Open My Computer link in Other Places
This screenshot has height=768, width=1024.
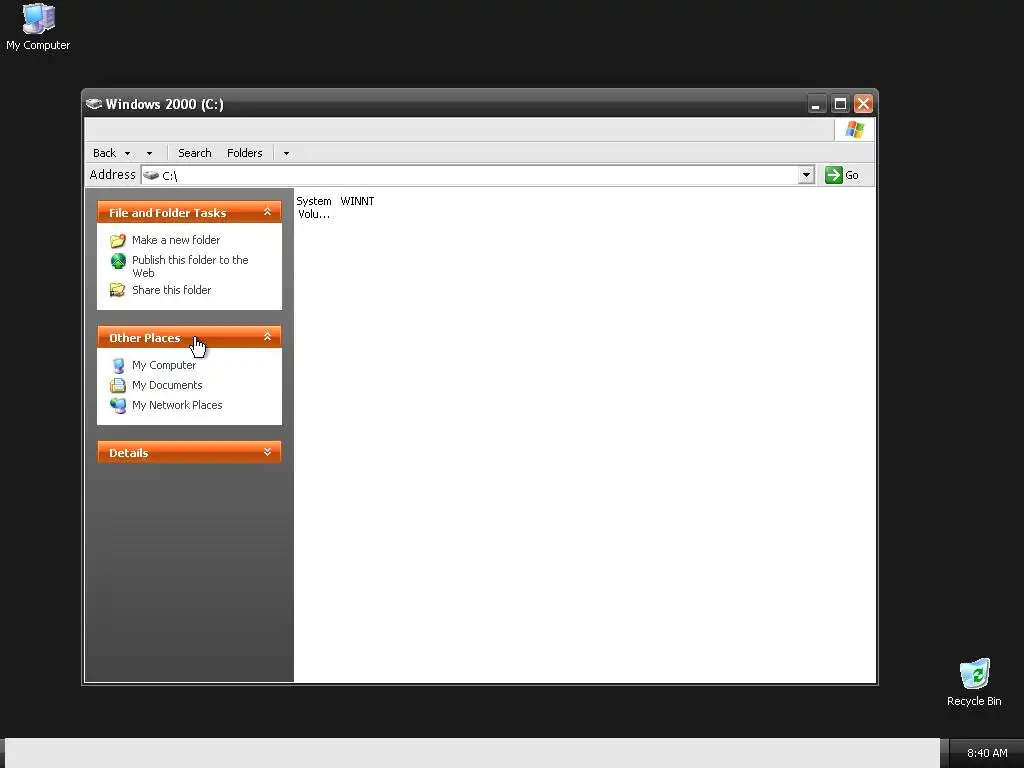(164, 365)
